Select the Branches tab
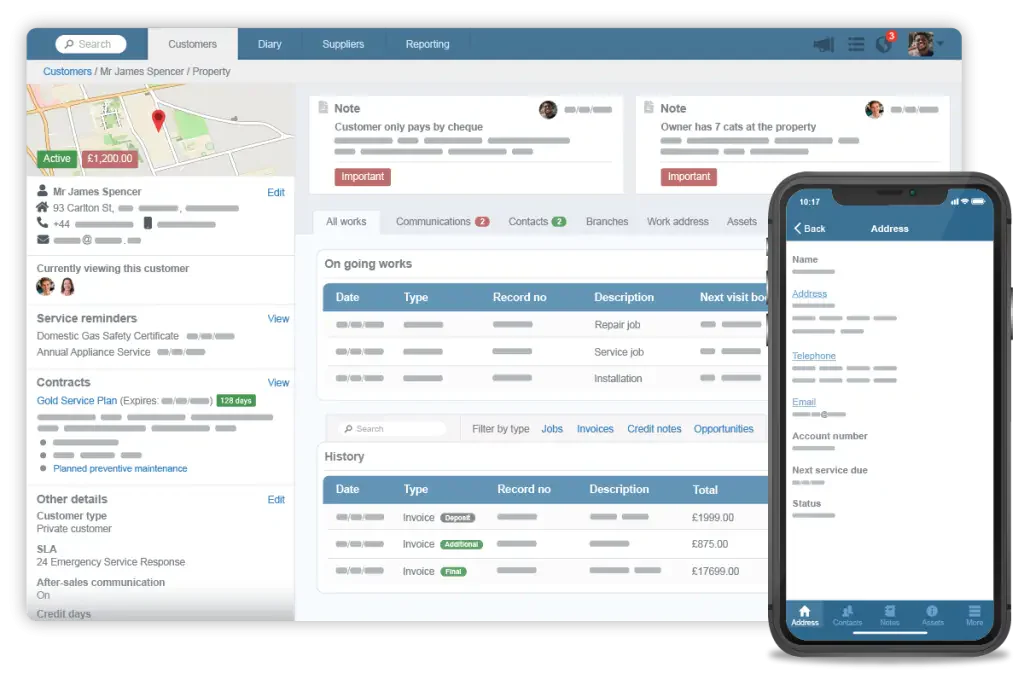Screen dimensions: 1024x679 [x=607, y=222]
